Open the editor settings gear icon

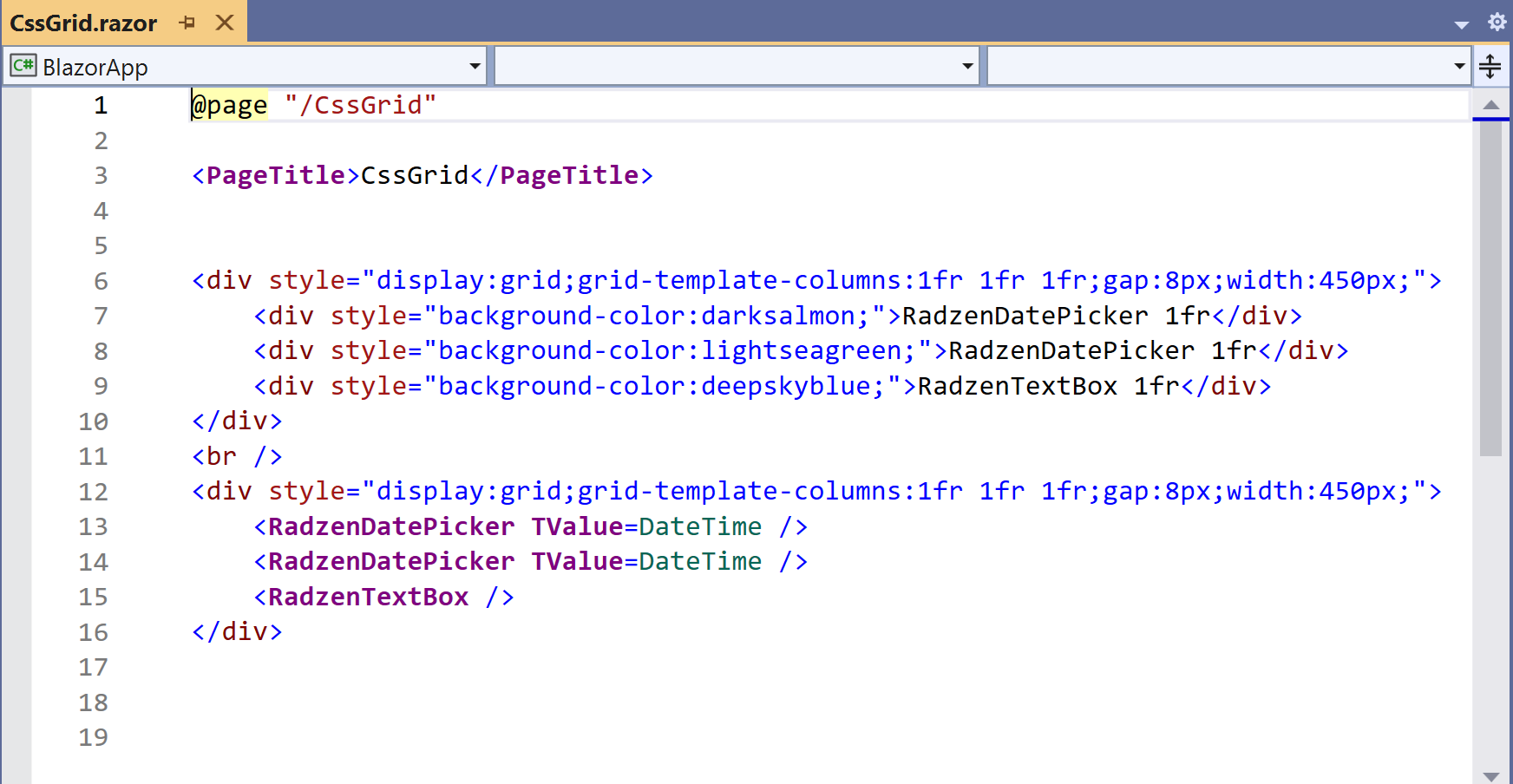(x=1497, y=23)
